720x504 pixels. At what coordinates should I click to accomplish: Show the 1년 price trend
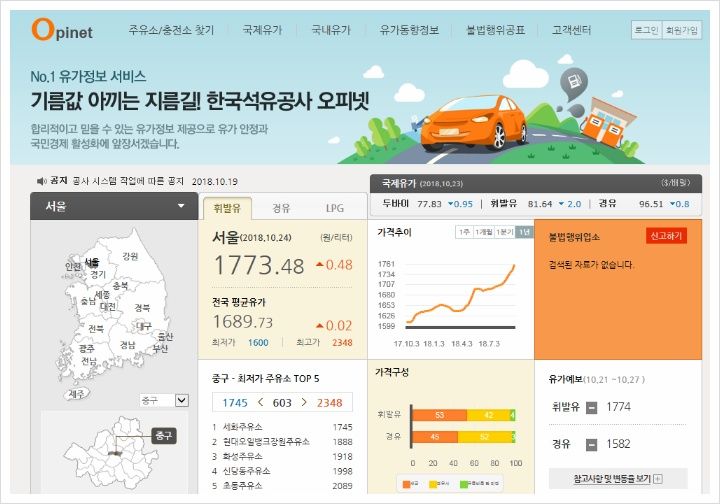coord(524,232)
